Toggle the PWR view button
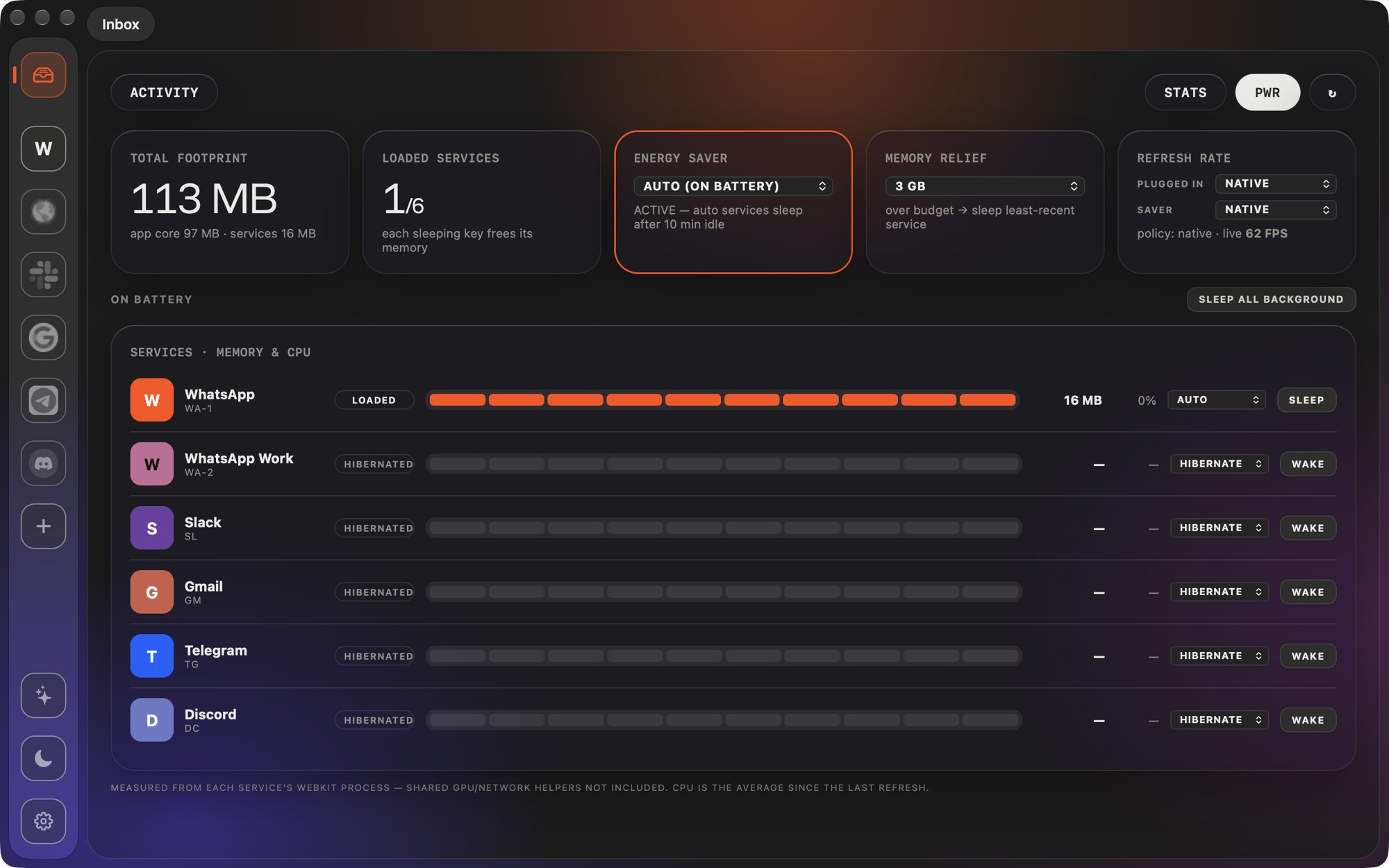 pos(1267,92)
